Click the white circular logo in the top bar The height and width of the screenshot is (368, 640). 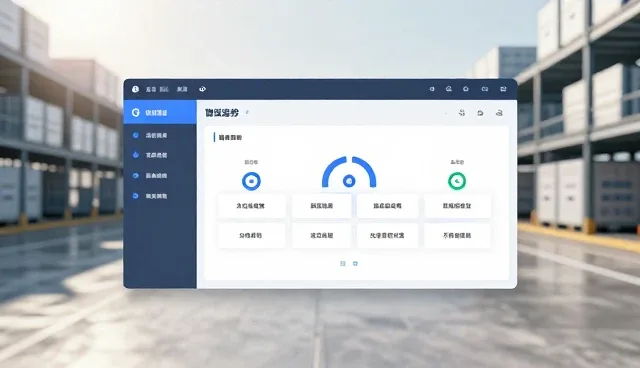tap(135, 89)
